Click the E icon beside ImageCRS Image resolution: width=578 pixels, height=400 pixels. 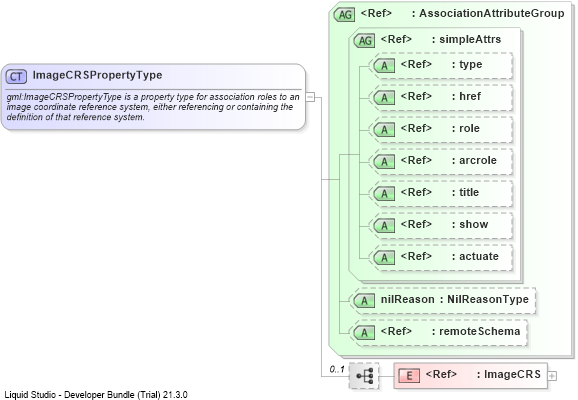pos(409,376)
